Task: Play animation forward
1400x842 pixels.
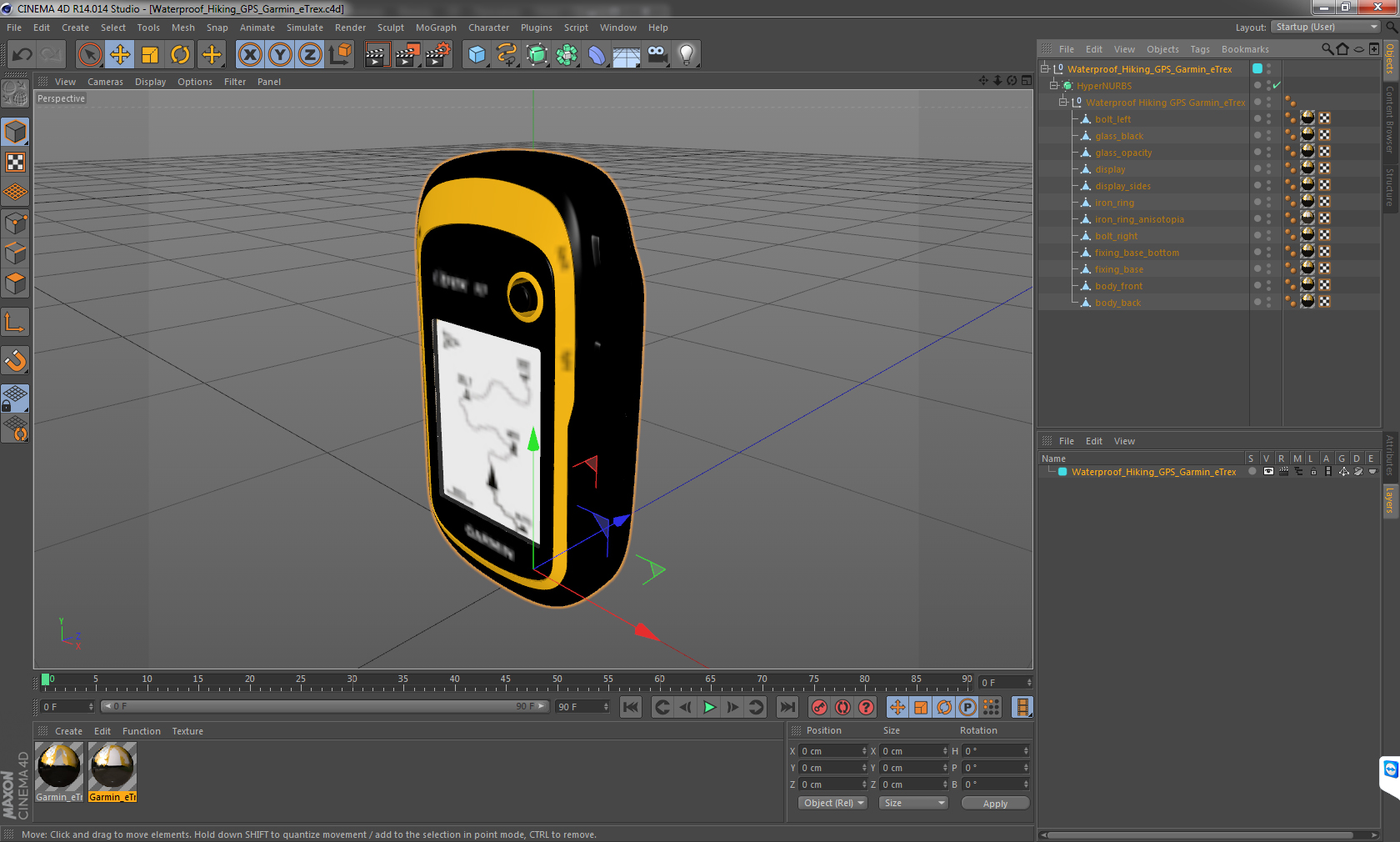Action: pyautogui.click(x=709, y=707)
